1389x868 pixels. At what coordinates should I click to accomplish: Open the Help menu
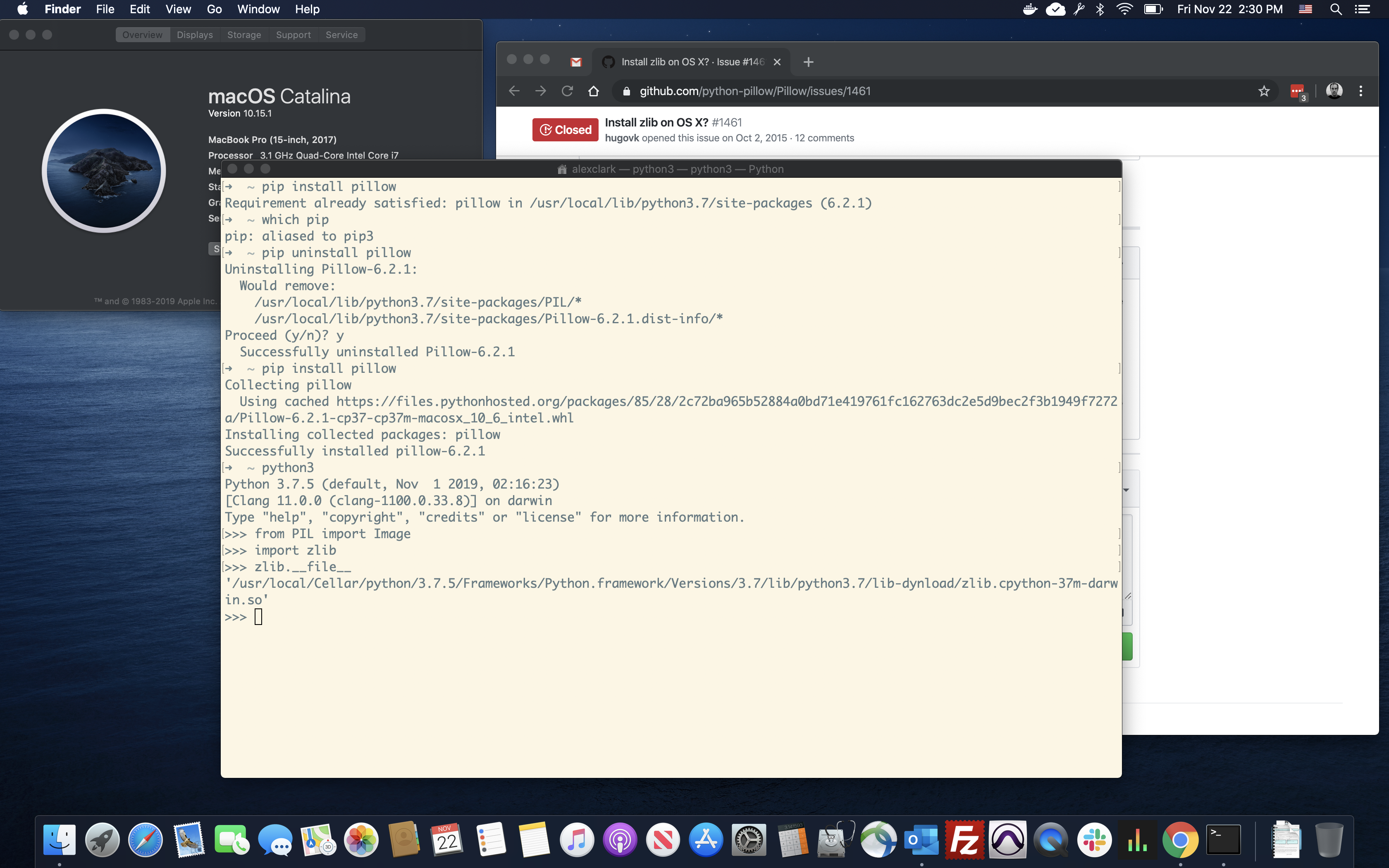pyautogui.click(x=307, y=9)
